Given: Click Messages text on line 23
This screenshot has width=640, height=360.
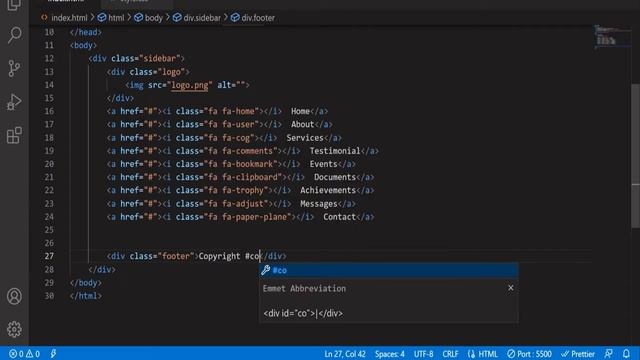Looking at the screenshot, I should click(x=318, y=203).
